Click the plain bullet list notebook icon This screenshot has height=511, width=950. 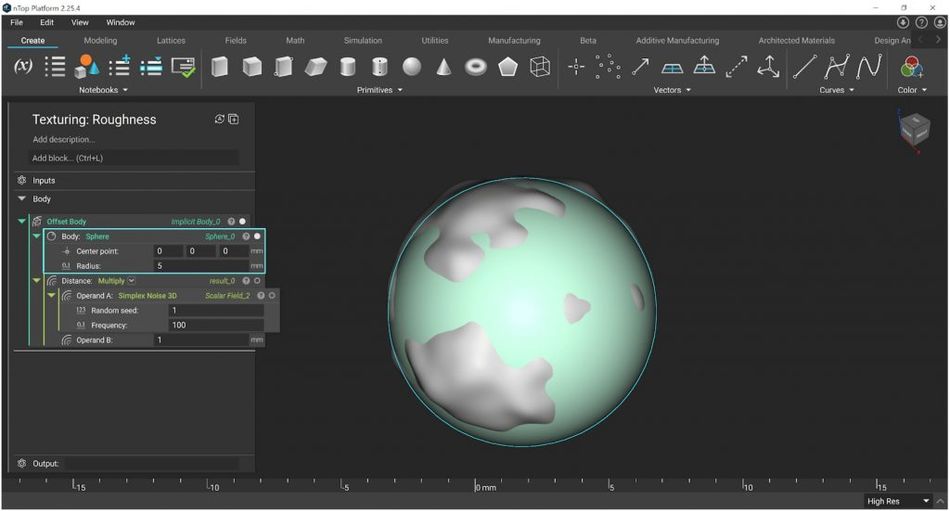click(x=55, y=66)
